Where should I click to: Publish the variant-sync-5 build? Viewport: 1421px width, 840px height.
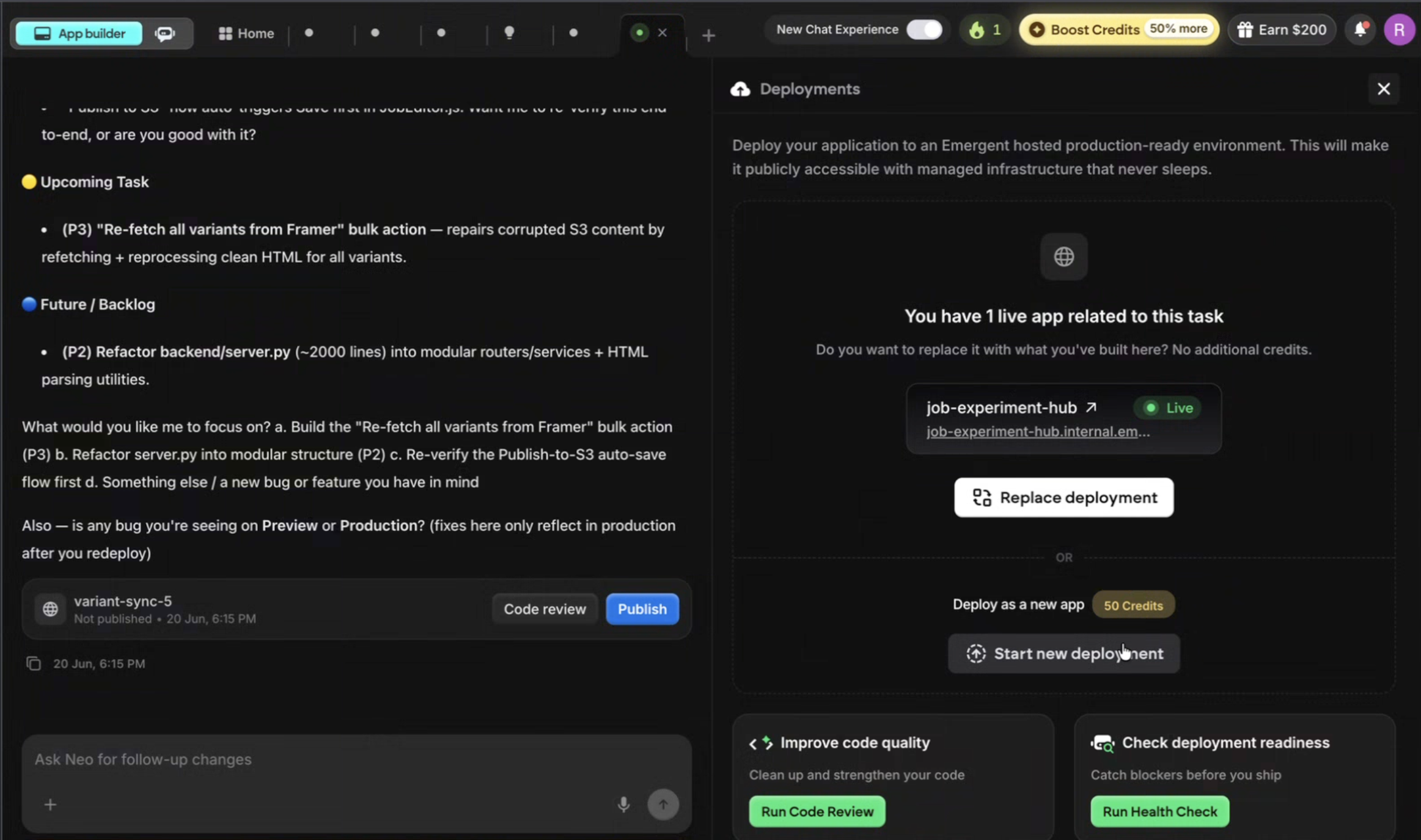642,608
